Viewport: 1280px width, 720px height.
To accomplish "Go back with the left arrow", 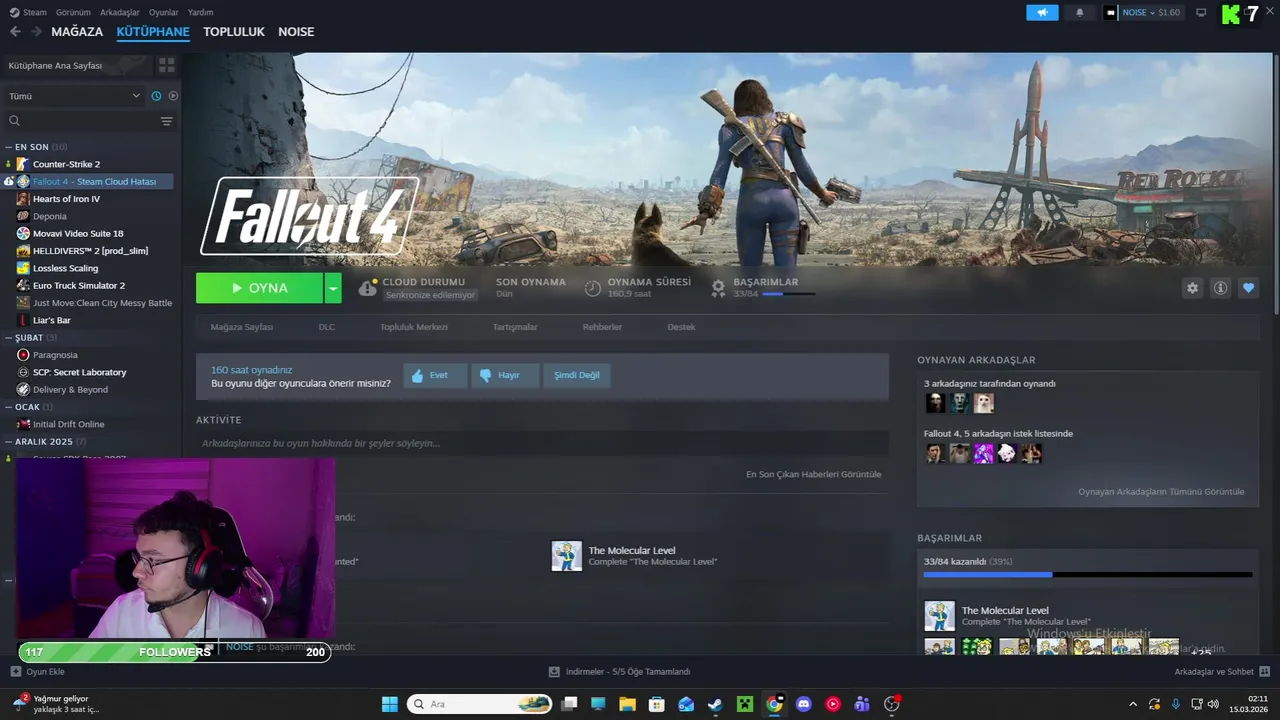I will 15,32.
